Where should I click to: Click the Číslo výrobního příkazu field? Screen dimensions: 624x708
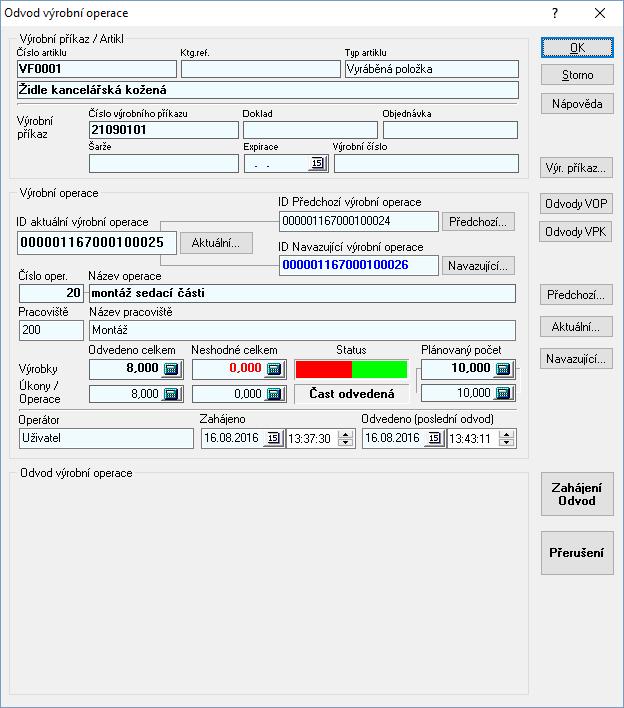[163, 130]
